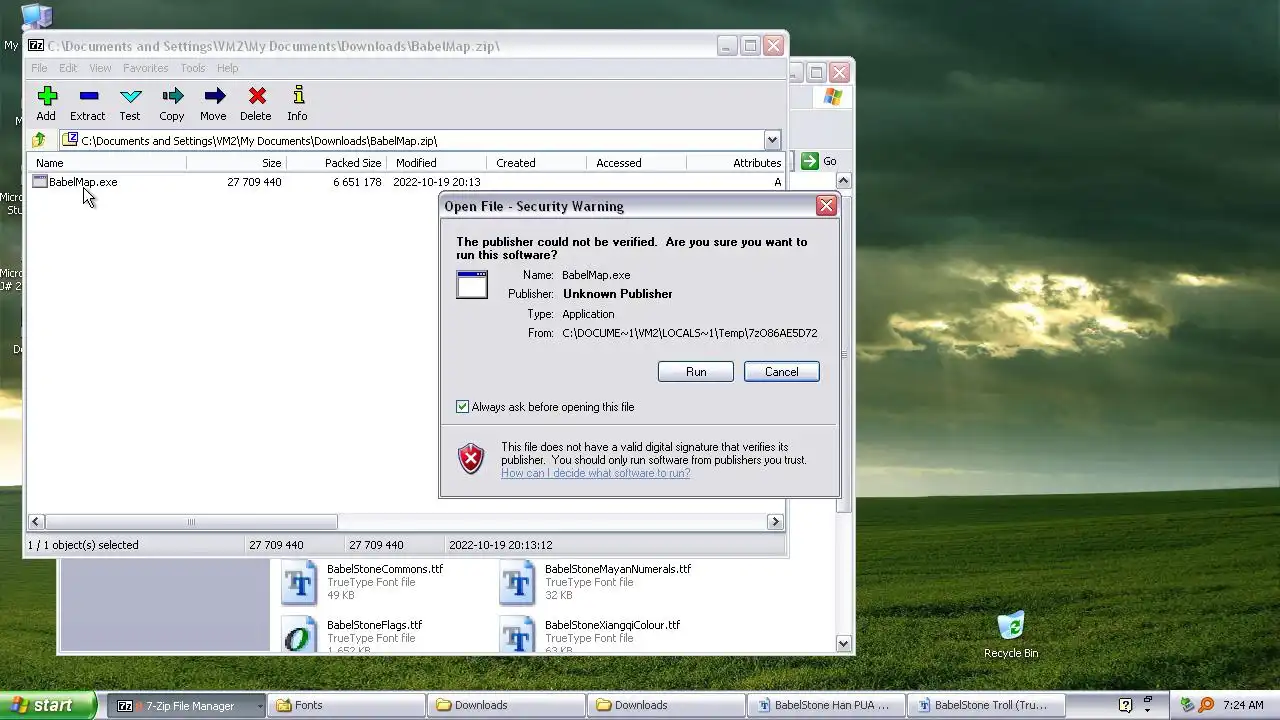
Task: Click the Cancel button
Action: click(782, 372)
